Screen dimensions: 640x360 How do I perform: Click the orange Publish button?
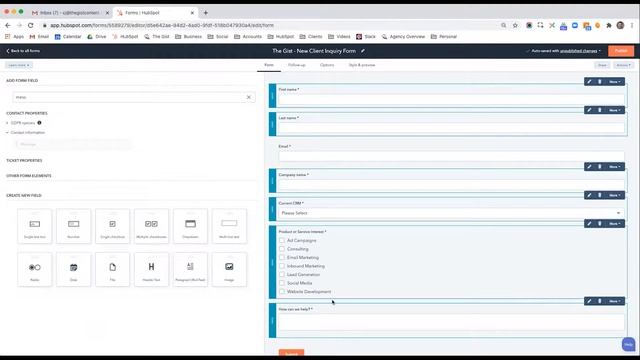click(x=621, y=51)
